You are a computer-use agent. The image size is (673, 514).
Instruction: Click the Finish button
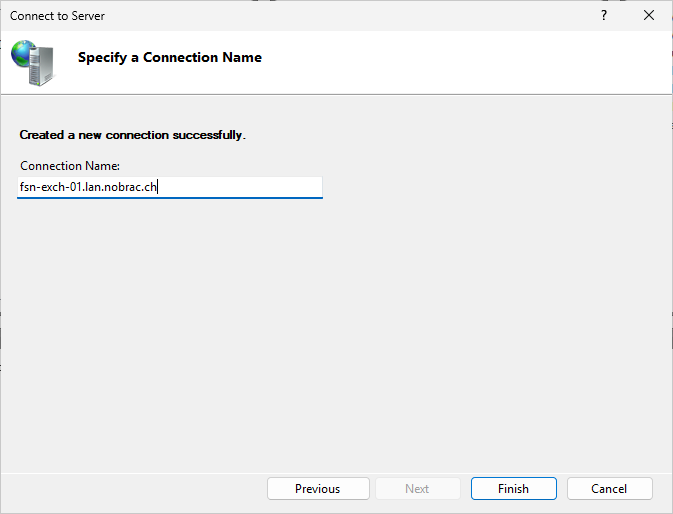coord(513,489)
